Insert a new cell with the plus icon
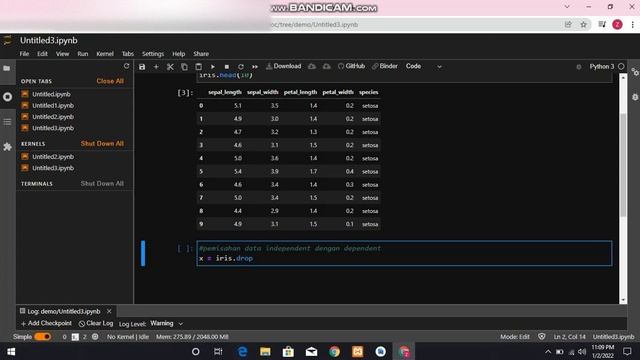 click(156, 67)
